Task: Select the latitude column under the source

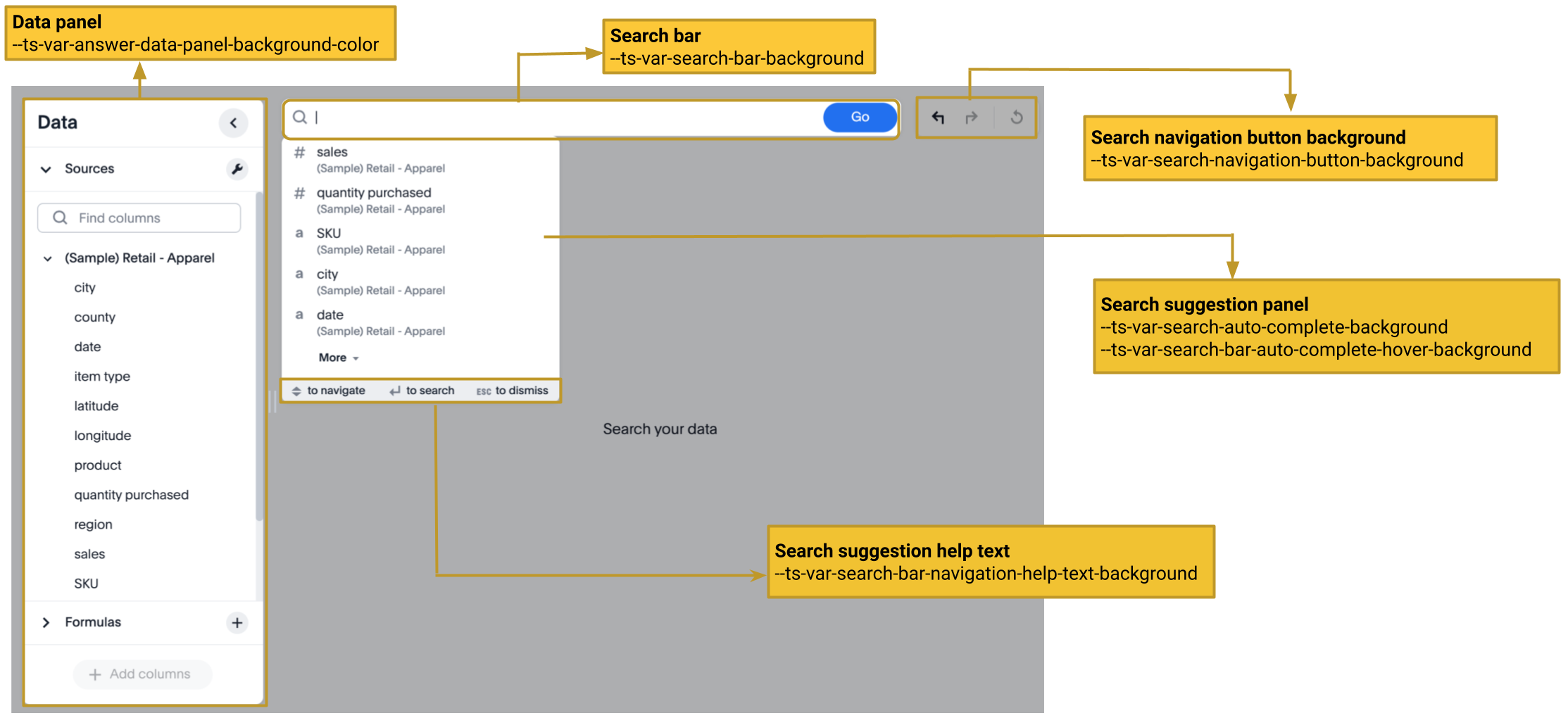Action: (96, 405)
